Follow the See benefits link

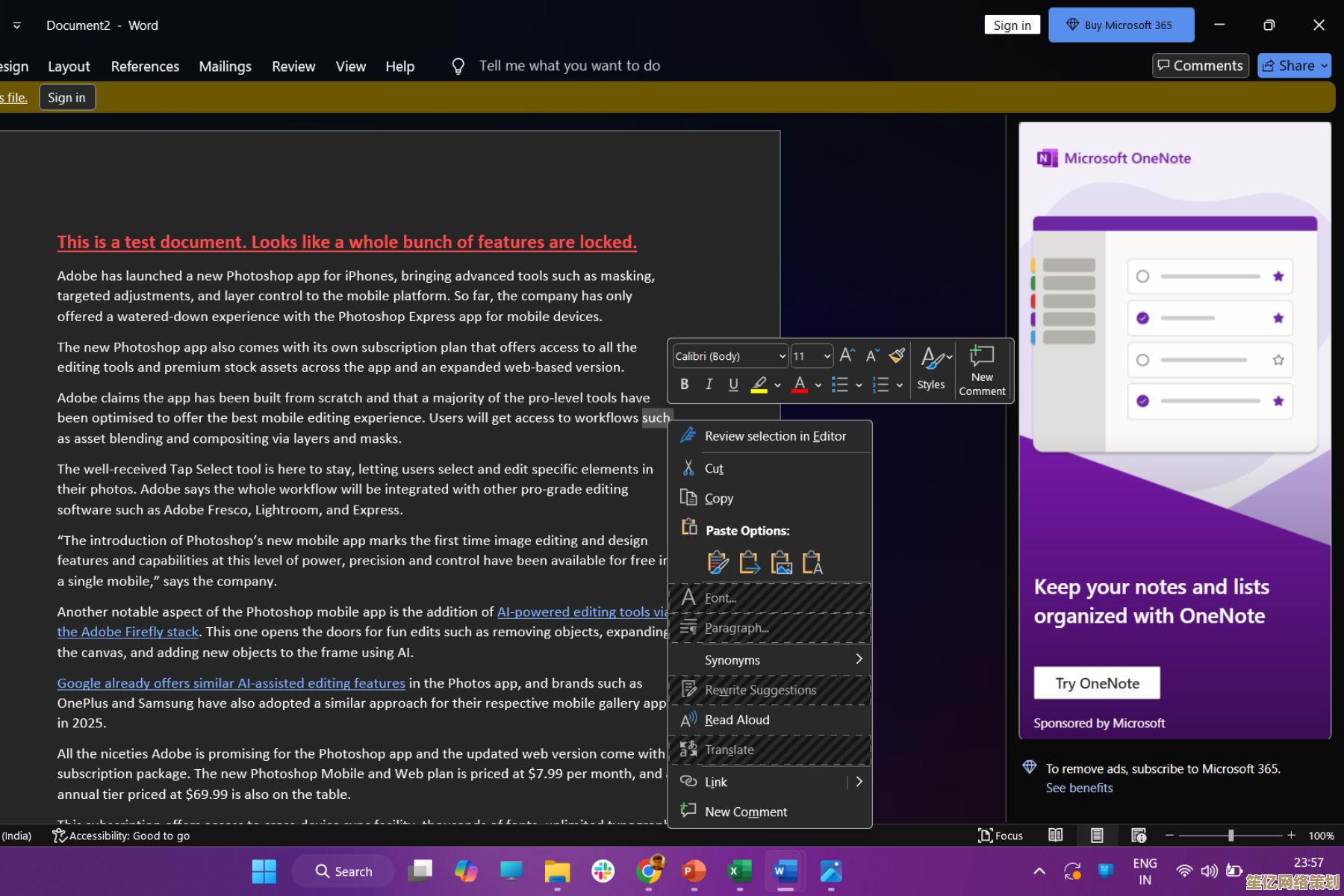tap(1079, 788)
